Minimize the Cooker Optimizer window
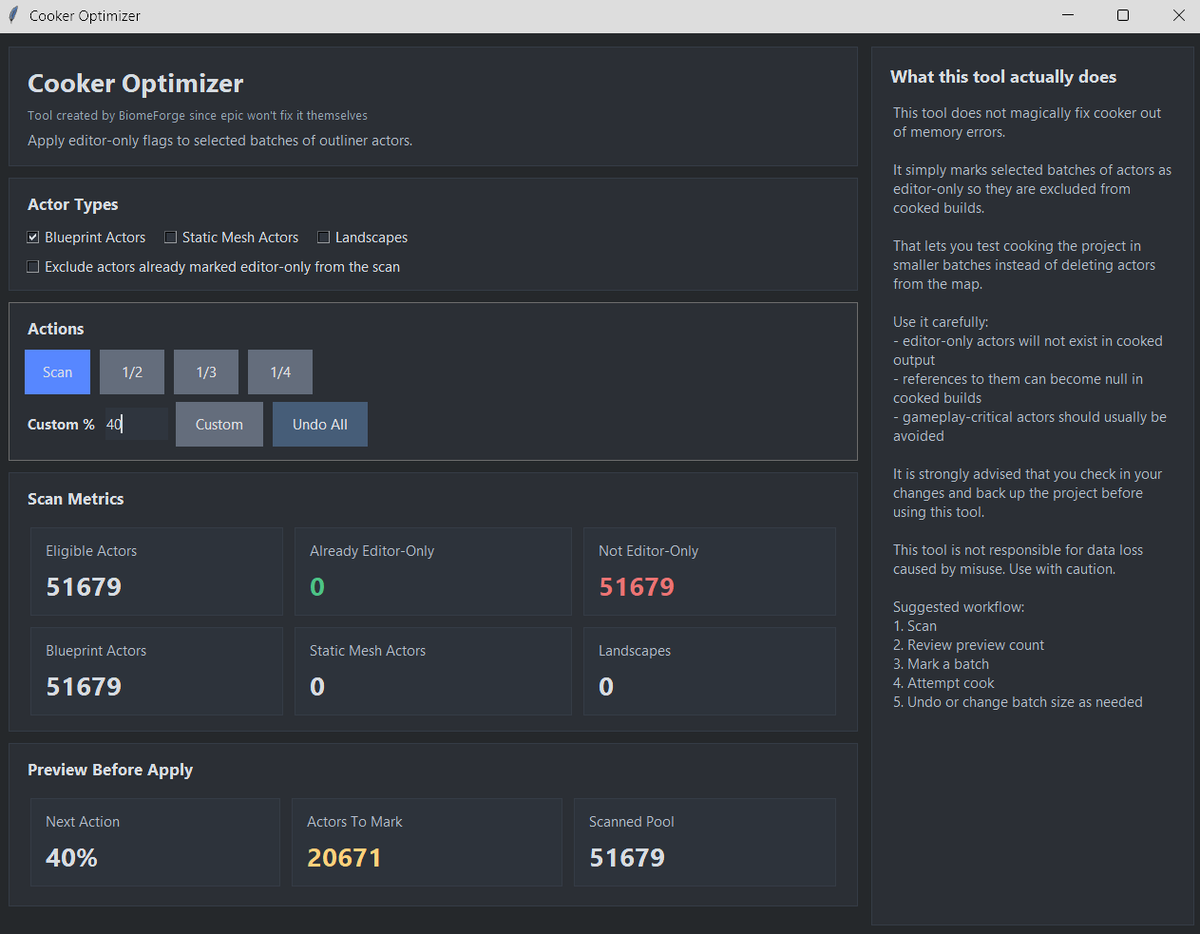 point(1068,16)
